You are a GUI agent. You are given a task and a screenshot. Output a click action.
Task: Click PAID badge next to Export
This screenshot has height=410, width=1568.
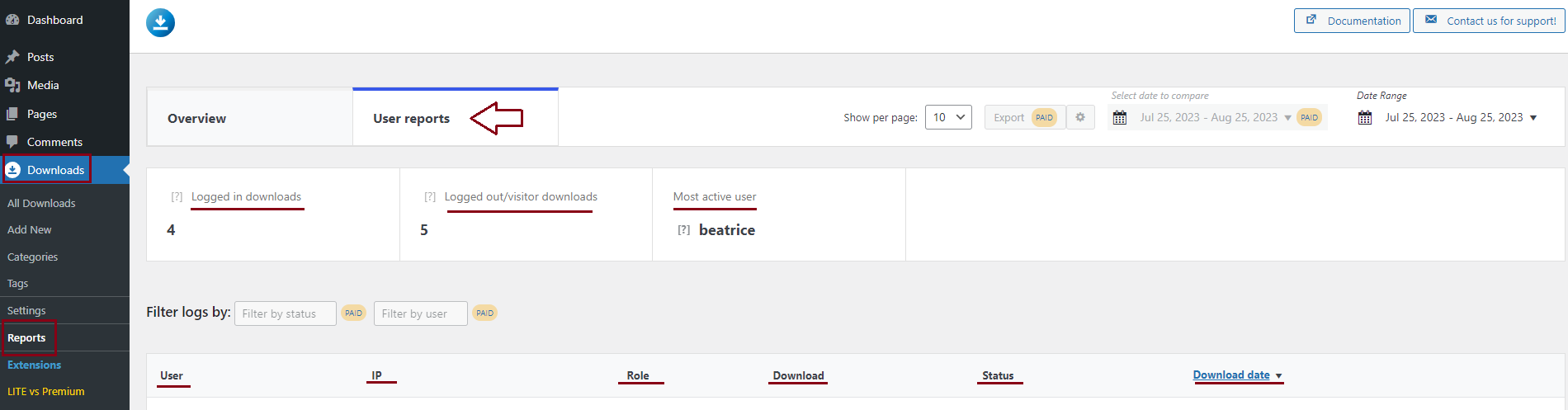1044,117
